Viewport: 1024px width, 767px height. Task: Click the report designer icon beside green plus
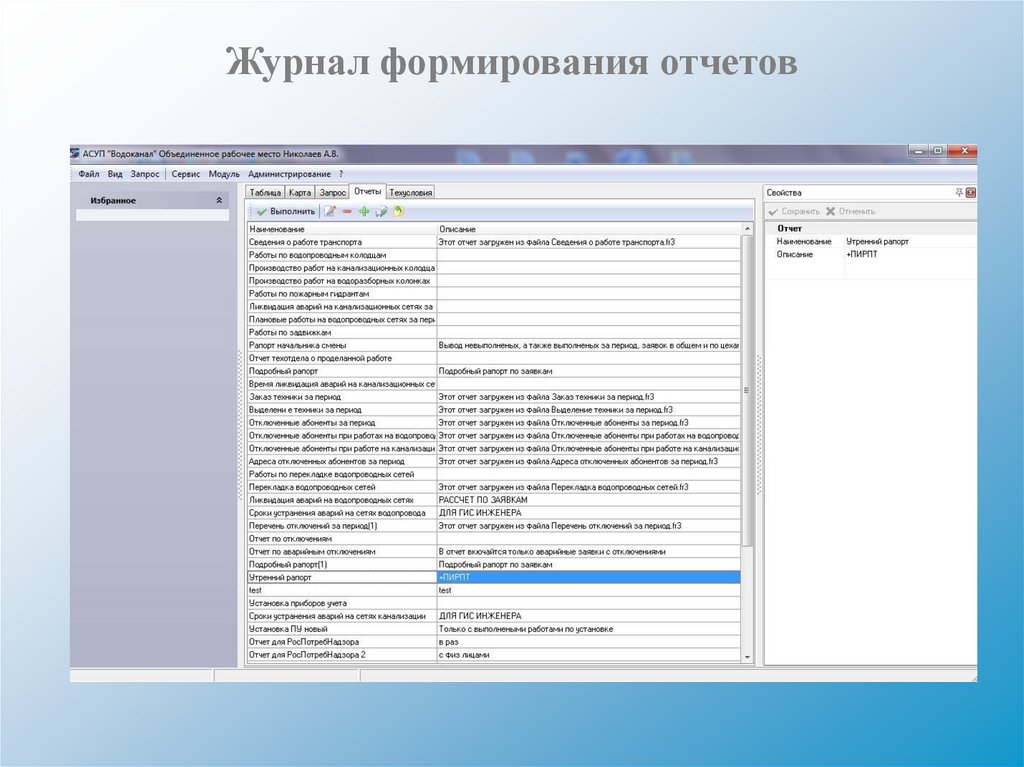381,211
